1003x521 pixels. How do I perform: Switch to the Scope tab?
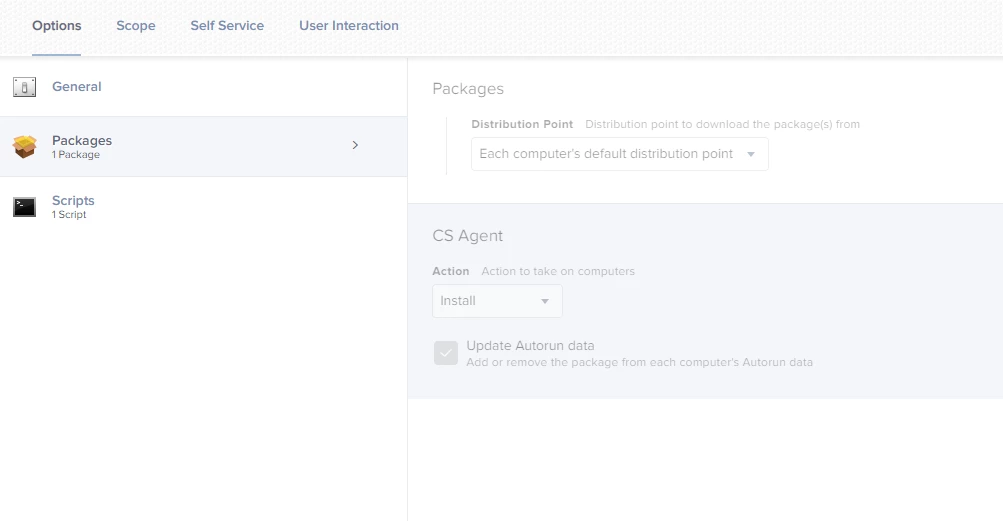coord(136,26)
